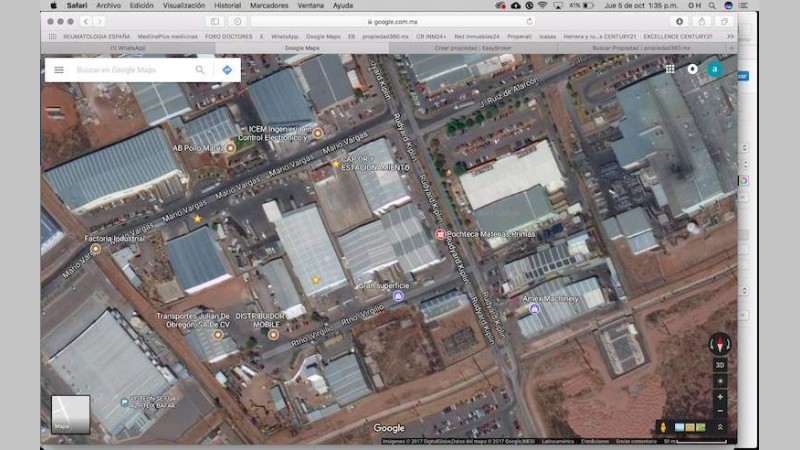The height and width of the screenshot is (450, 800).
Task: Open the Red inmuebles24 bookmark
Action: click(477, 37)
